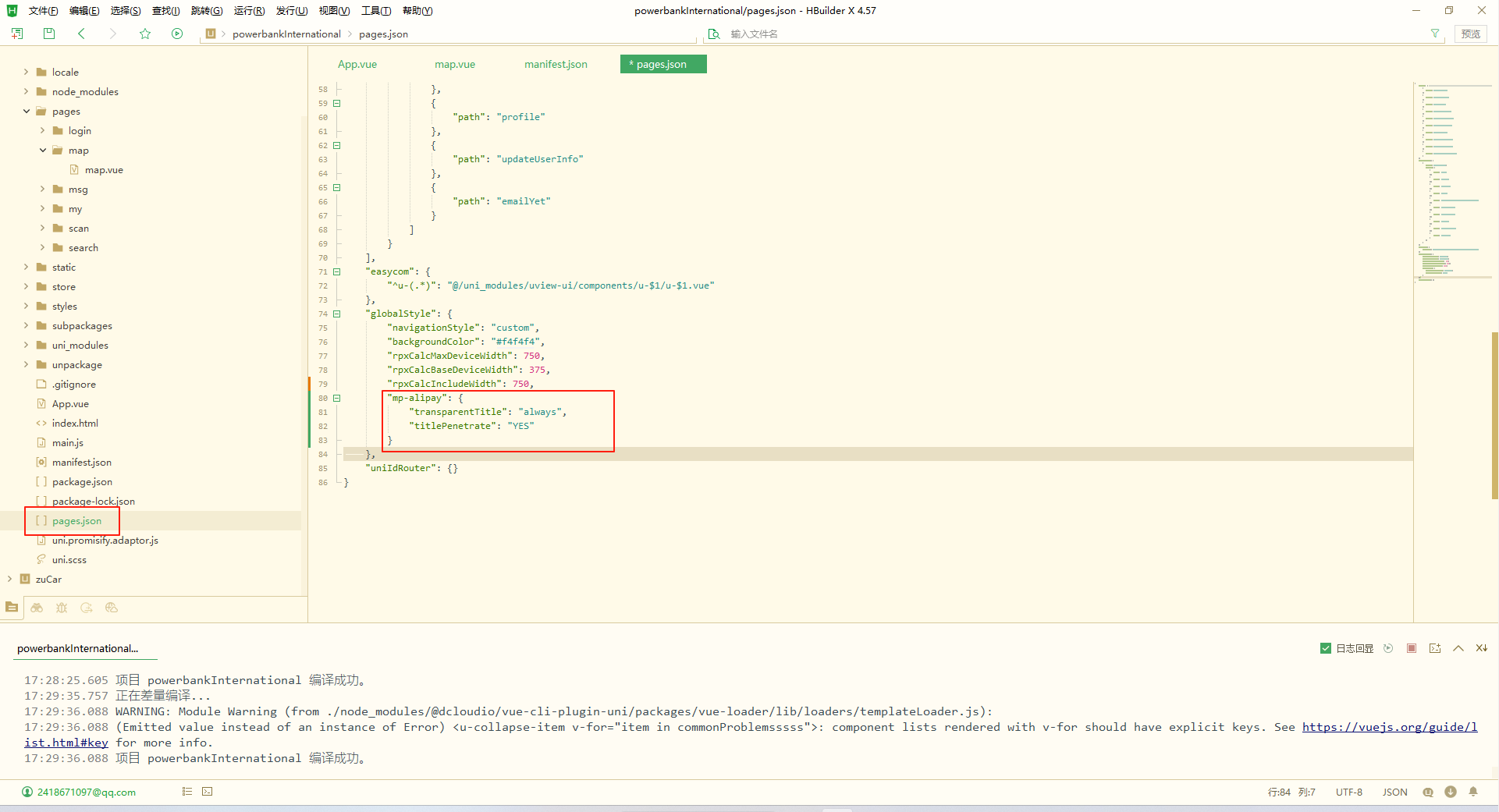Screen dimensions: 1499x812
Task: Click the rerun console icon
Action: [x=1388, y=648]
